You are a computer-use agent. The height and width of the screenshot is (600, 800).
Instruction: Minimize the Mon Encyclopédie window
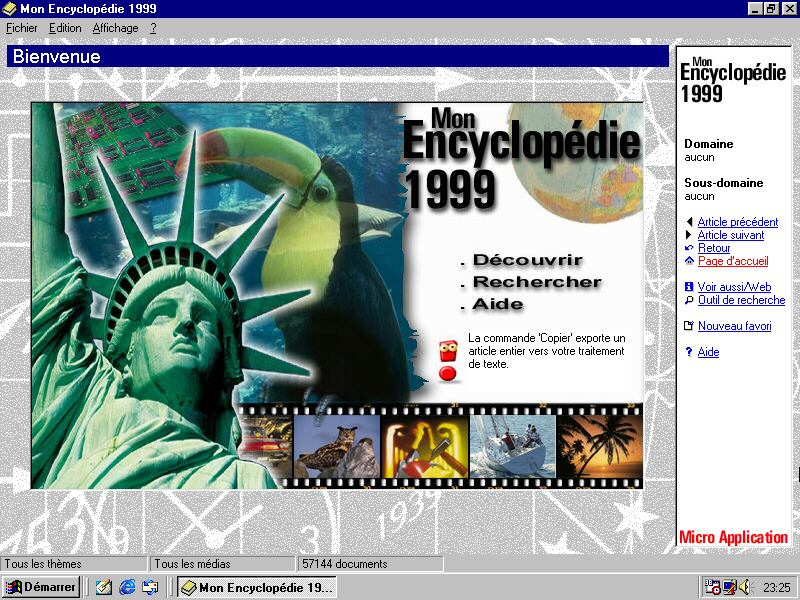[755, 9]
